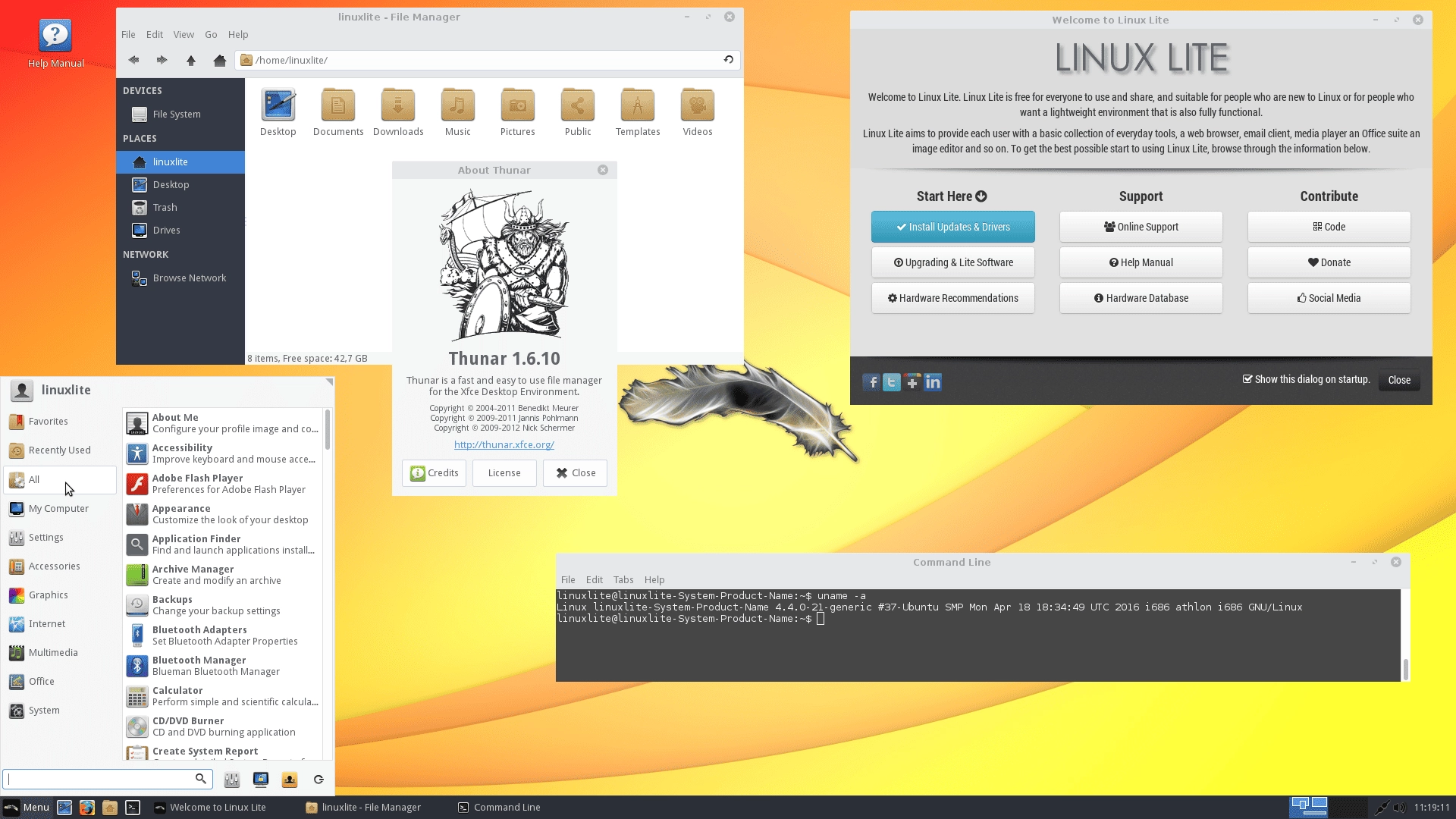This screenshot has width=1456, height=819.
Task: Open the Pictures folder icon
Action: tap(518, 112)
